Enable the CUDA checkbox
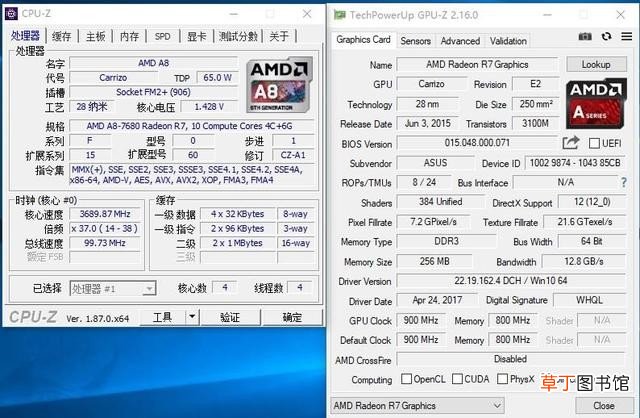 [457, 379]
